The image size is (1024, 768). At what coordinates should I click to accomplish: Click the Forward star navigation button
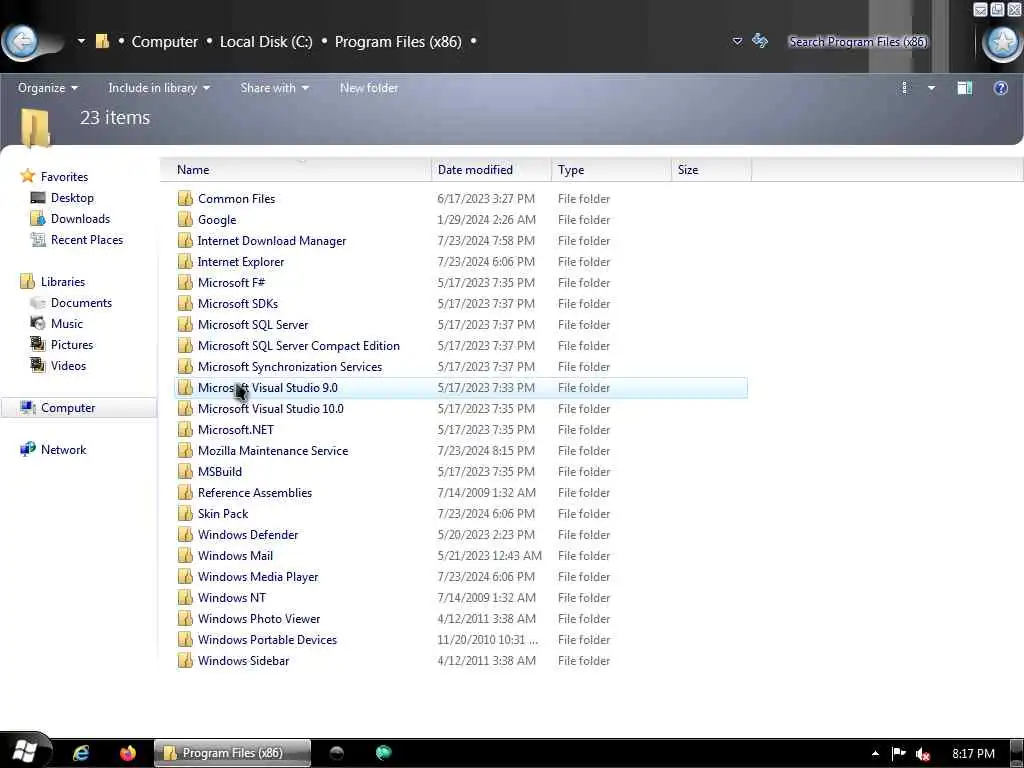coord(1002,43)
